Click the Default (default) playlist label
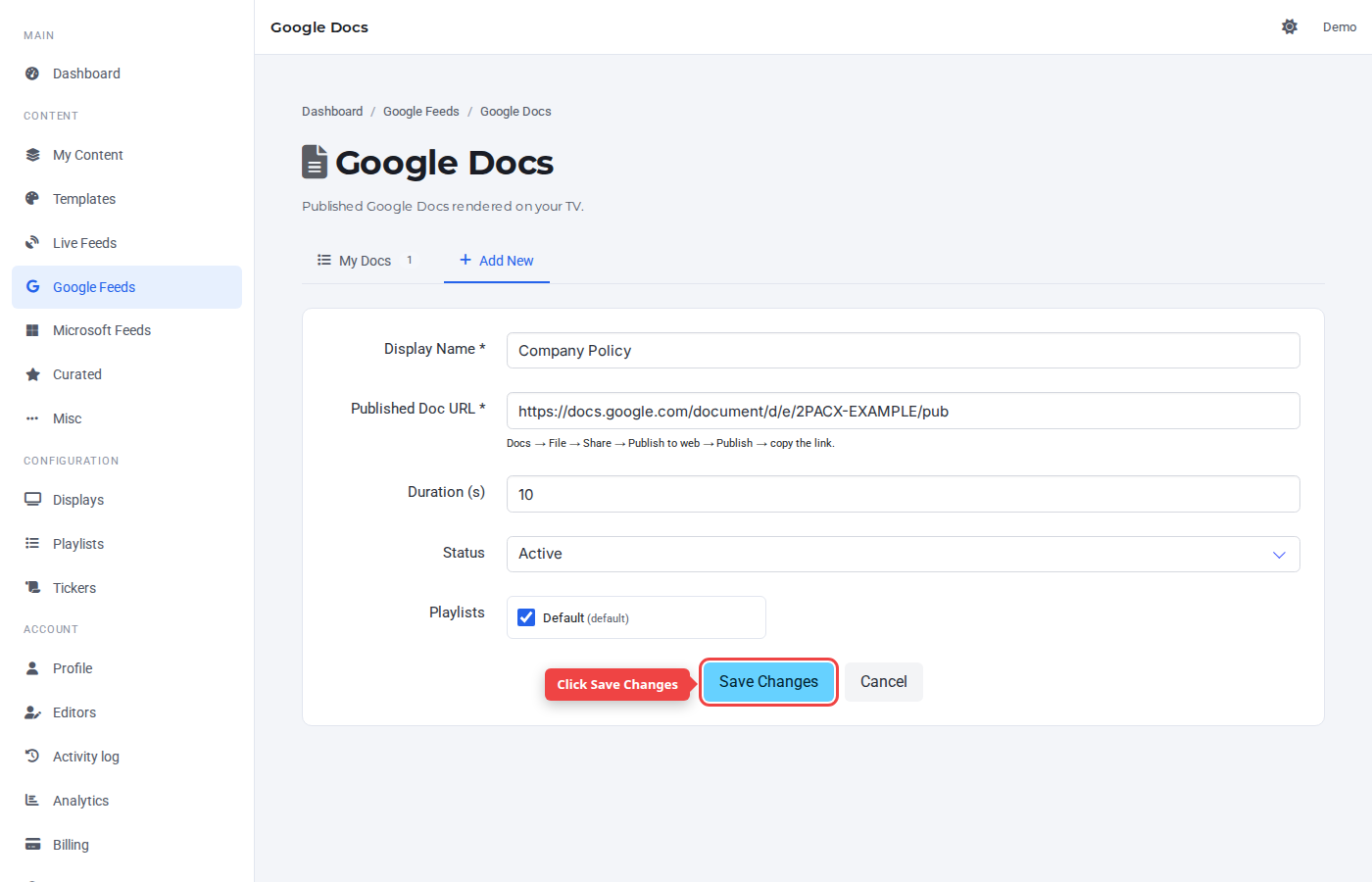Image resolution: width=1372 pixels, height=882 pixels. click(x=586, y=618)
